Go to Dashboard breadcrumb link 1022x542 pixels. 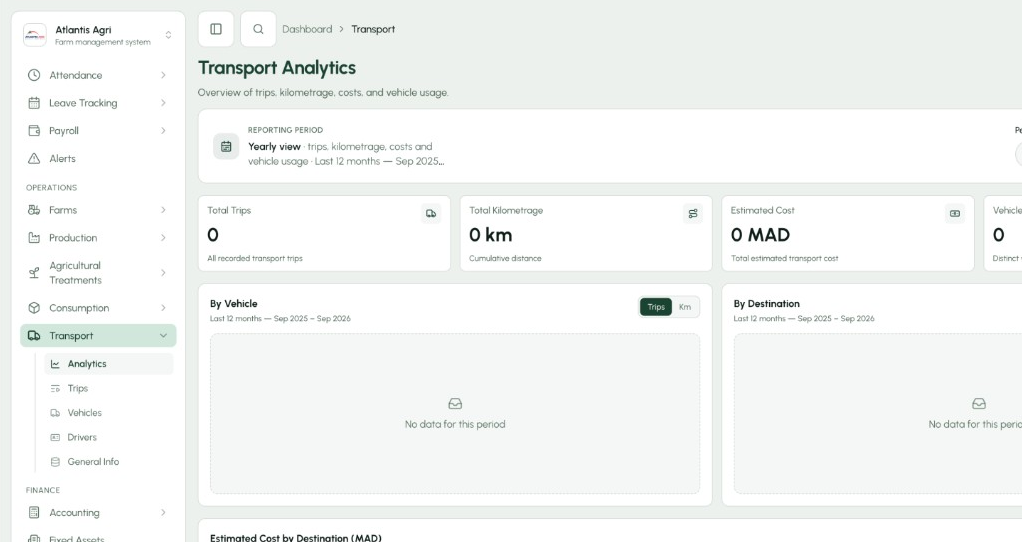tap(307, 29)
